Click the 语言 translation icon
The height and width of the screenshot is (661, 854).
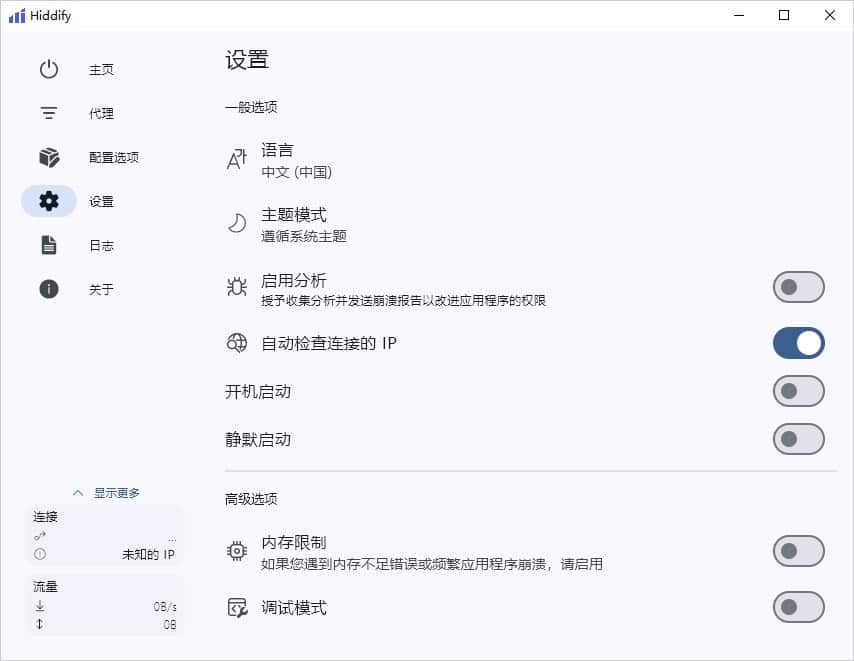pos(235,160)
